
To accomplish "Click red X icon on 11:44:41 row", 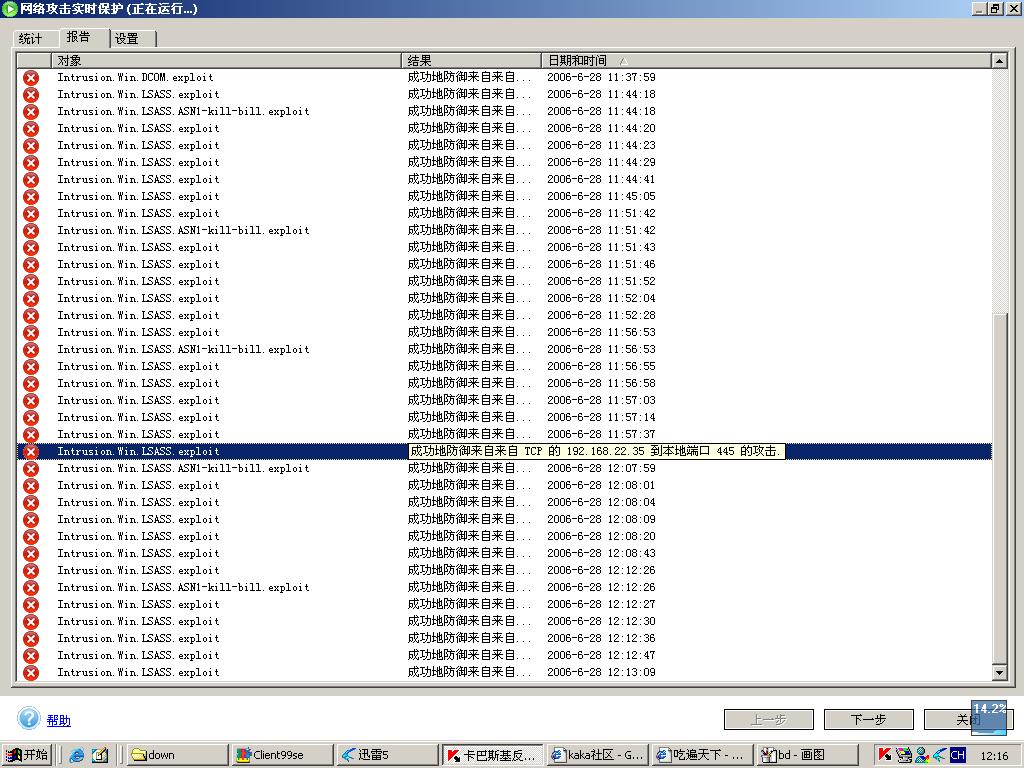I will pyautogui.click(x=31, y=180).
